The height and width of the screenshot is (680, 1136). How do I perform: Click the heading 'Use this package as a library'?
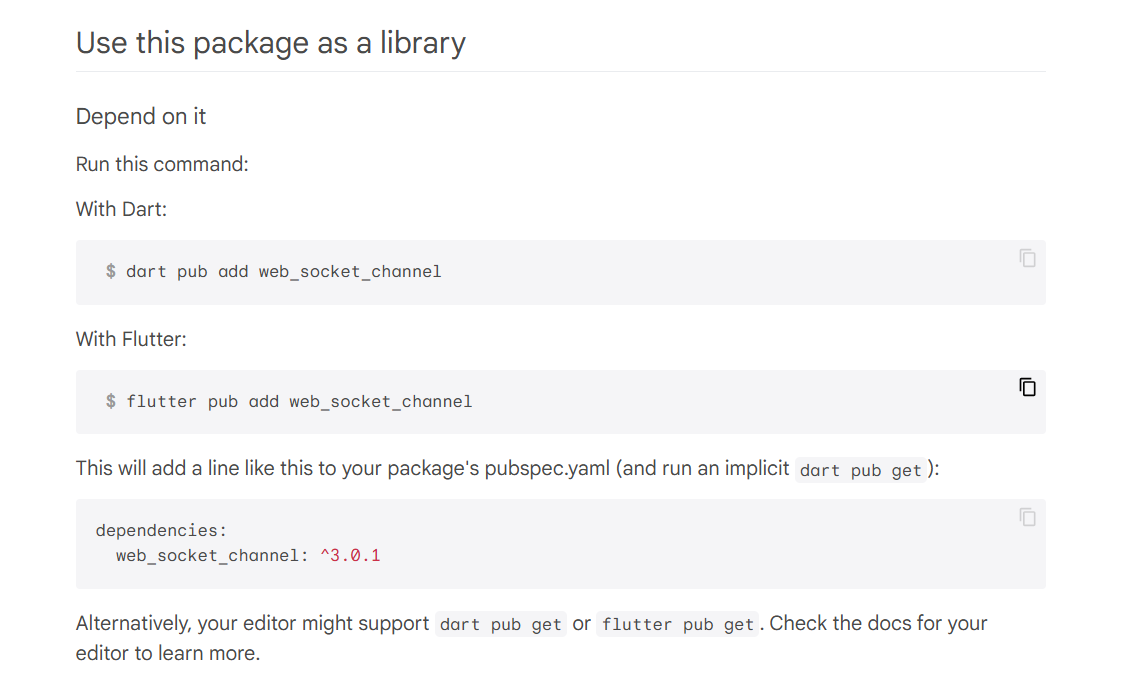(271, 43)
